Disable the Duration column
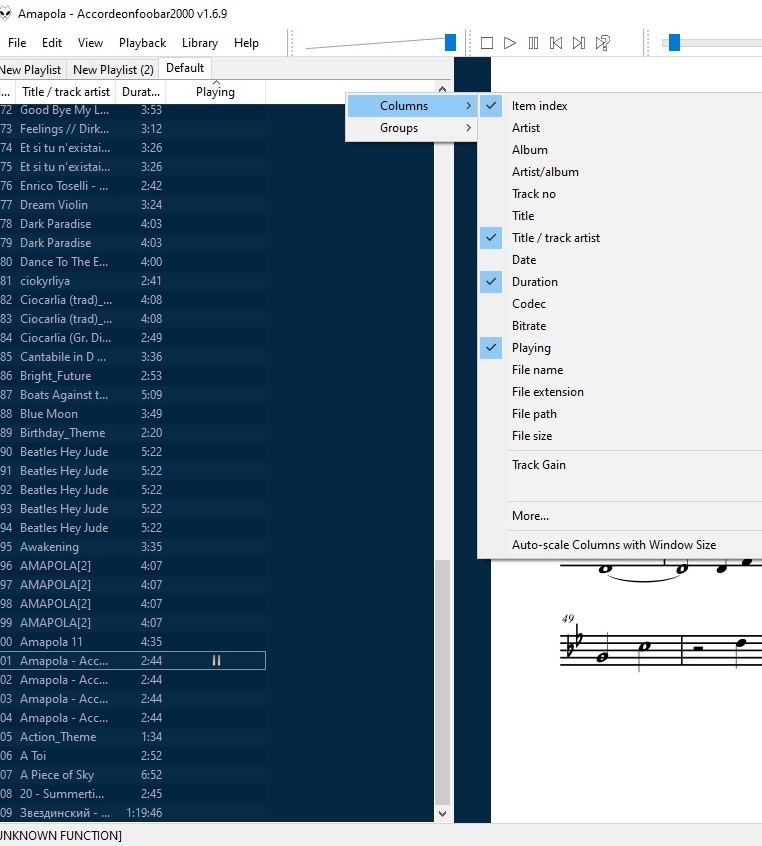Image resolution: width=762 pixels, height=846 pixels. (535, 282)
